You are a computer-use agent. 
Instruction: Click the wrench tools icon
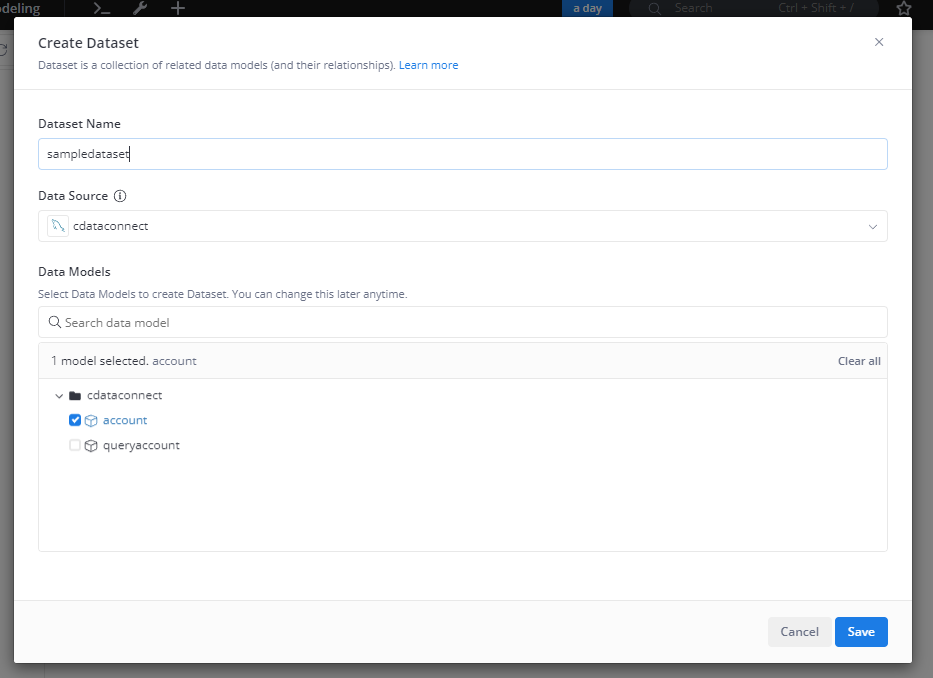(x=140, y=8)
